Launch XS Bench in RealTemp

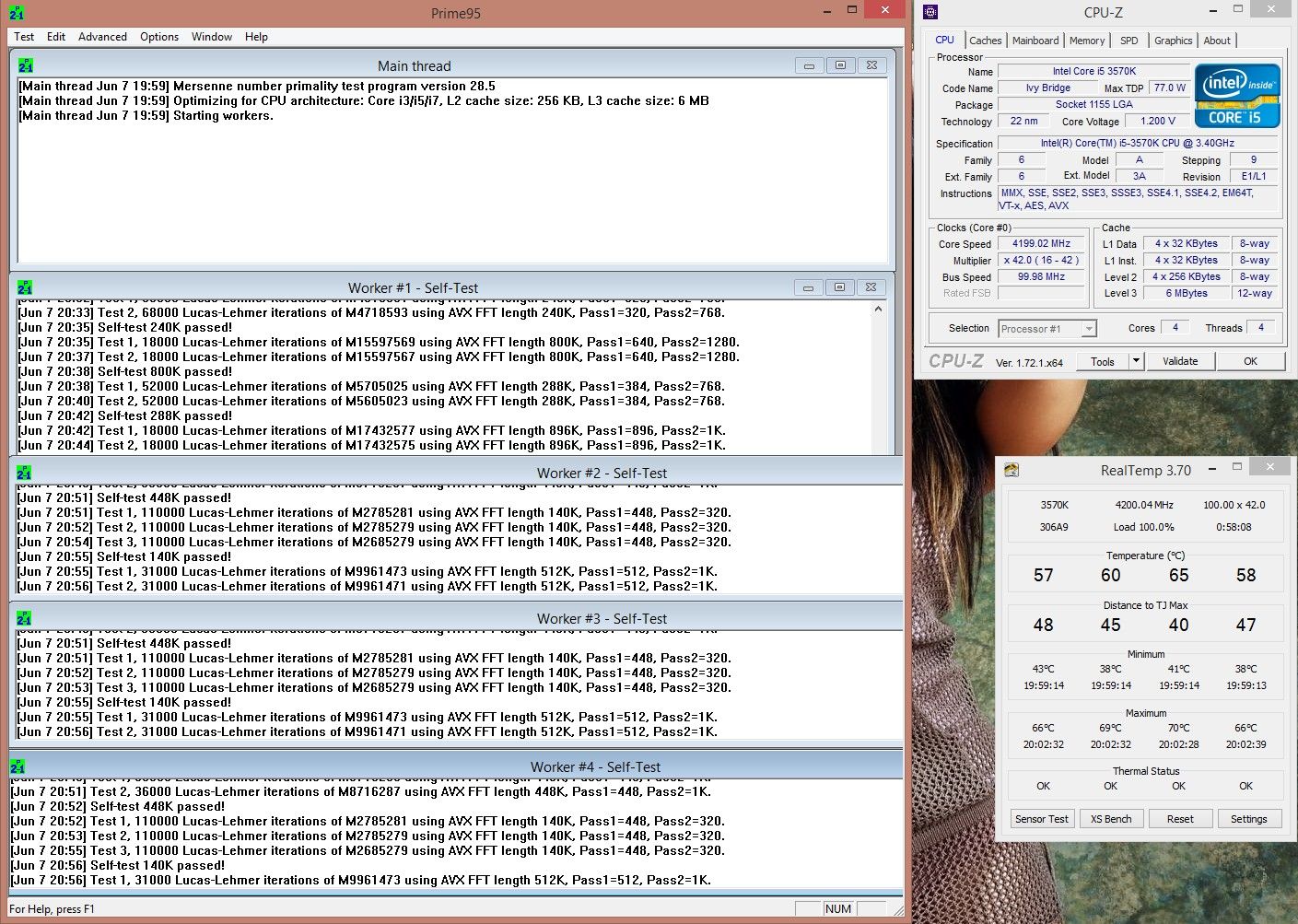pyautogui.click(x=1111, y=819)
